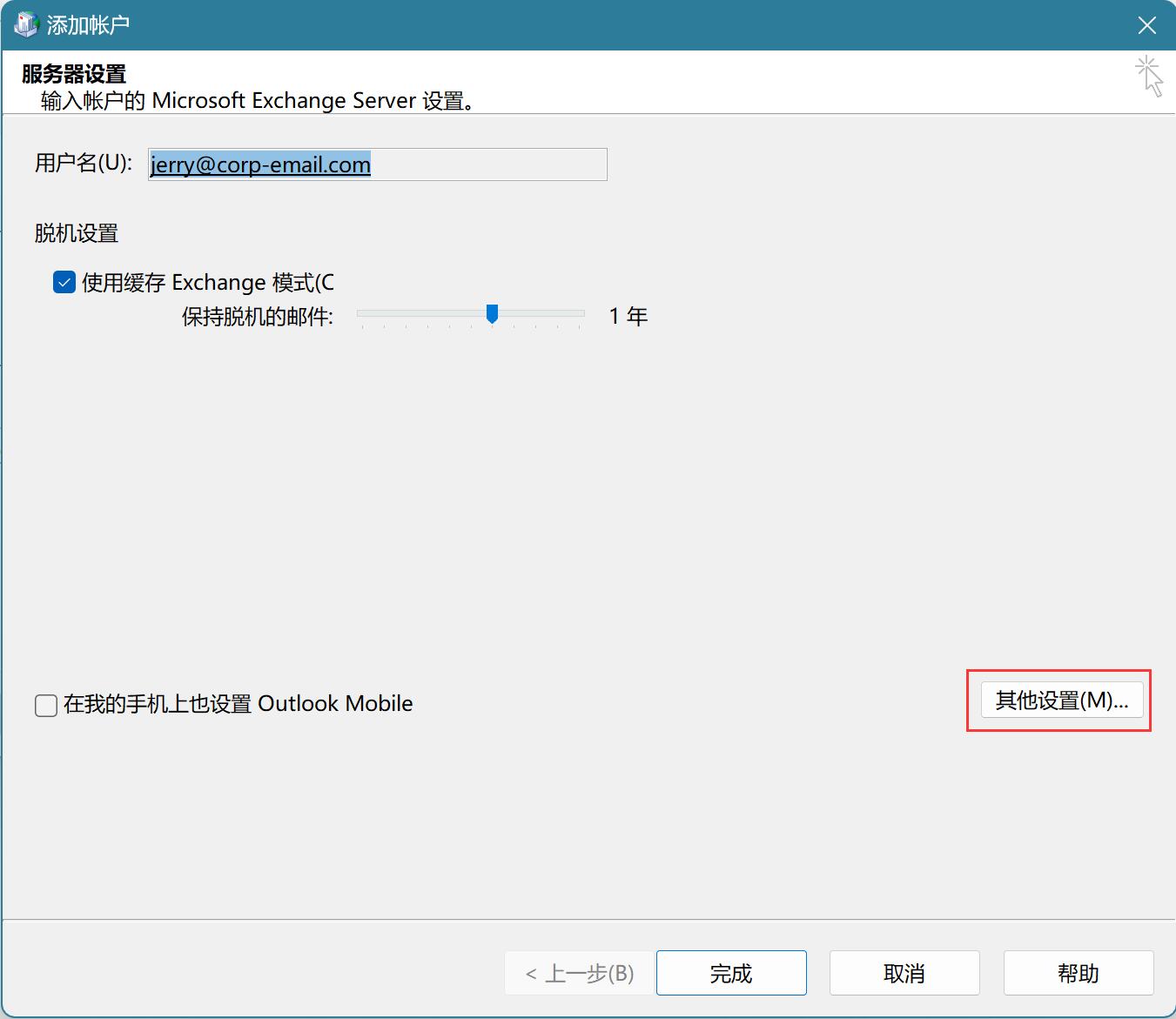Image resolution: width=1176 pixels, height=1019 pixels.
Task: Close the 添加帐户 dialog window
Action: [x=1146, y=25]
